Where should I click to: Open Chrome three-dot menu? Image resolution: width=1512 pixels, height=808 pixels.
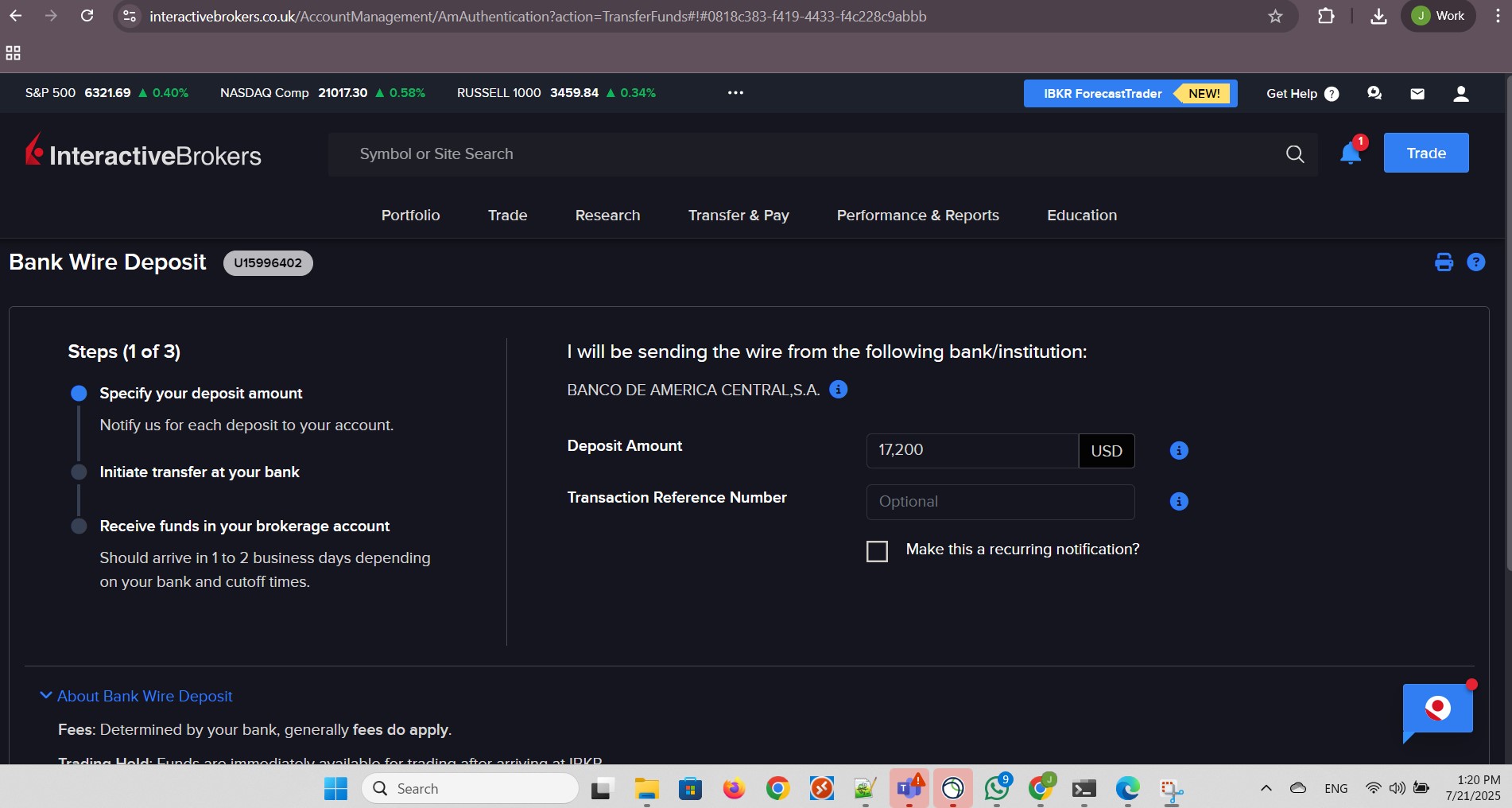coord(1497,16)
